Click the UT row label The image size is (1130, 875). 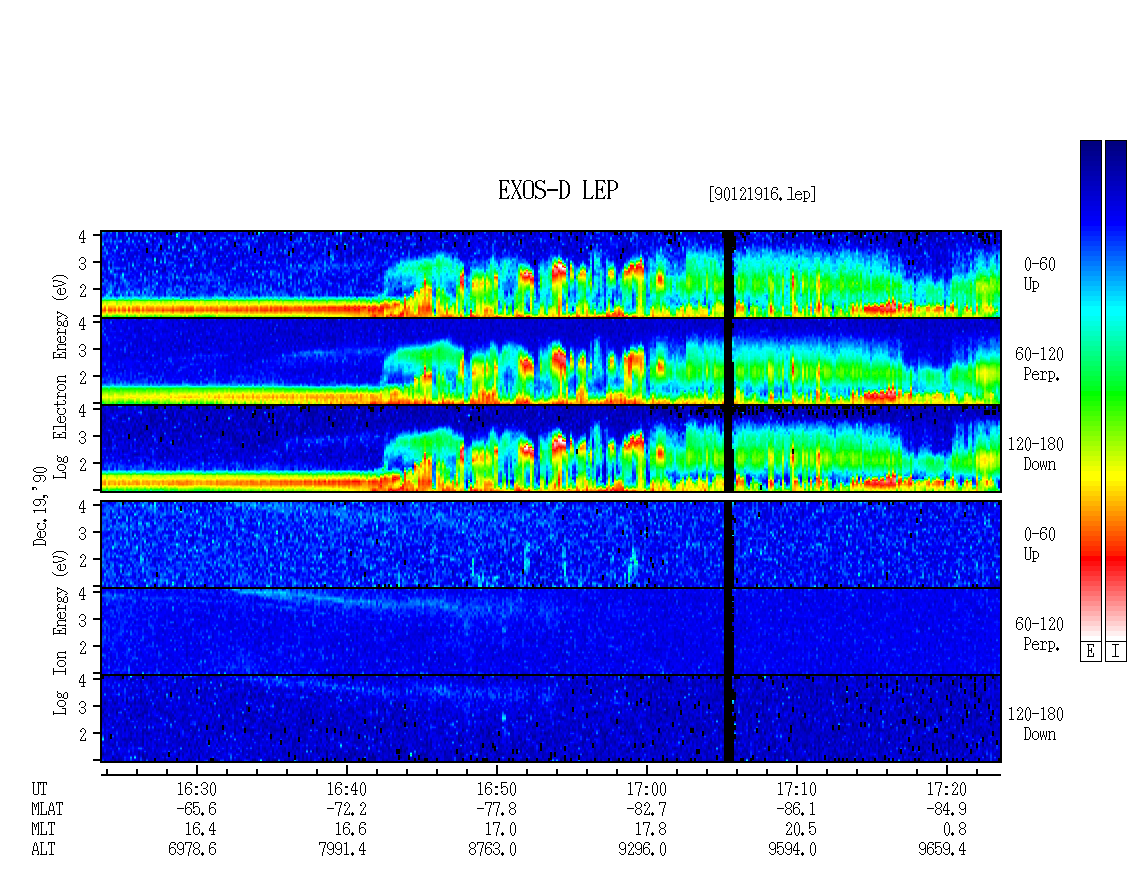click(x=39, y=789)
